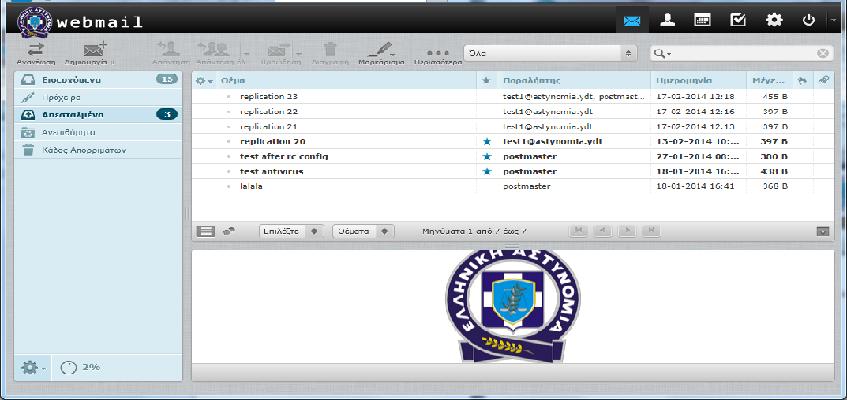Expand Reply-all options arrow
Screen dimensions: 847x400
[246, 54]
